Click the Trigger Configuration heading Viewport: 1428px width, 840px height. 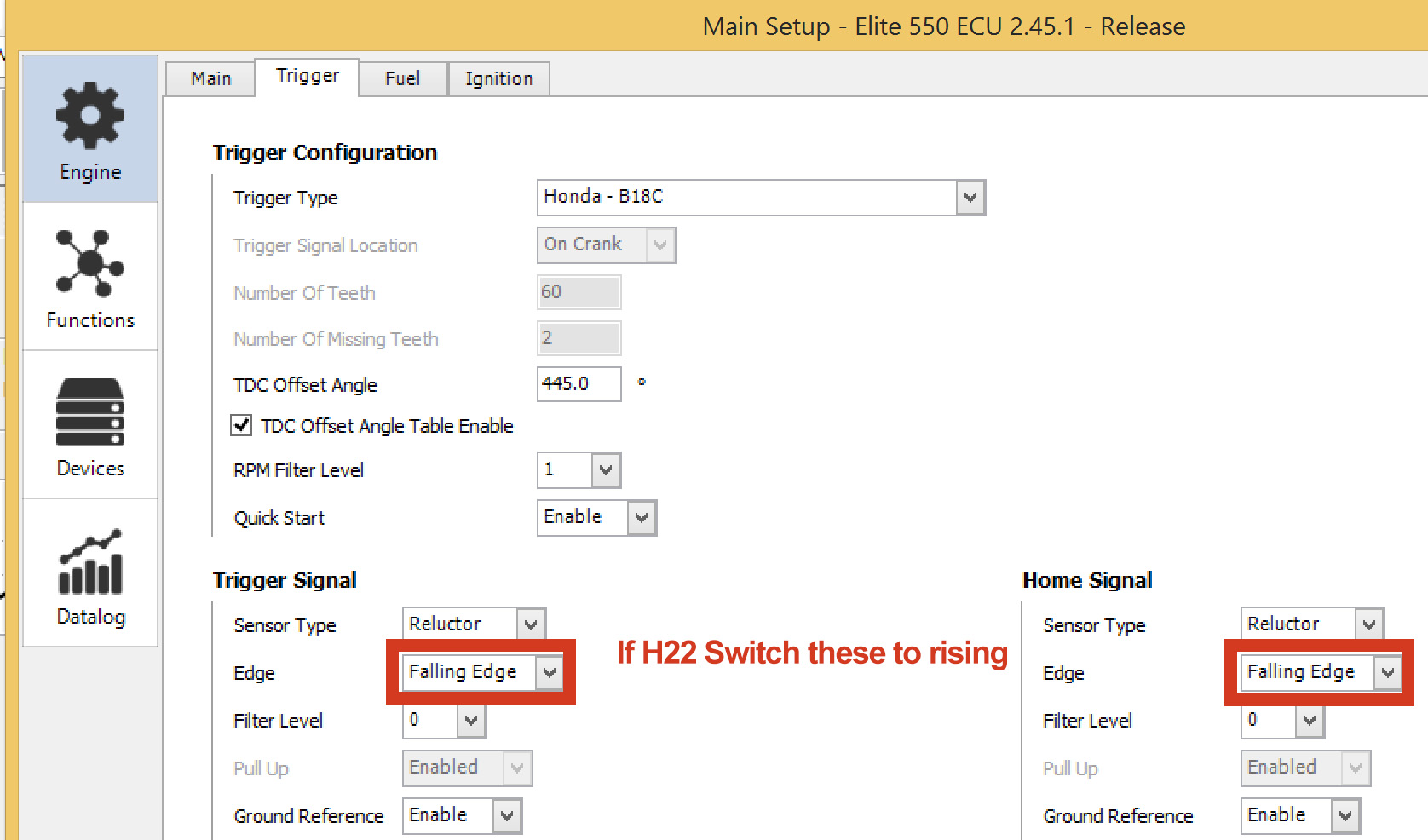point(325,152)
